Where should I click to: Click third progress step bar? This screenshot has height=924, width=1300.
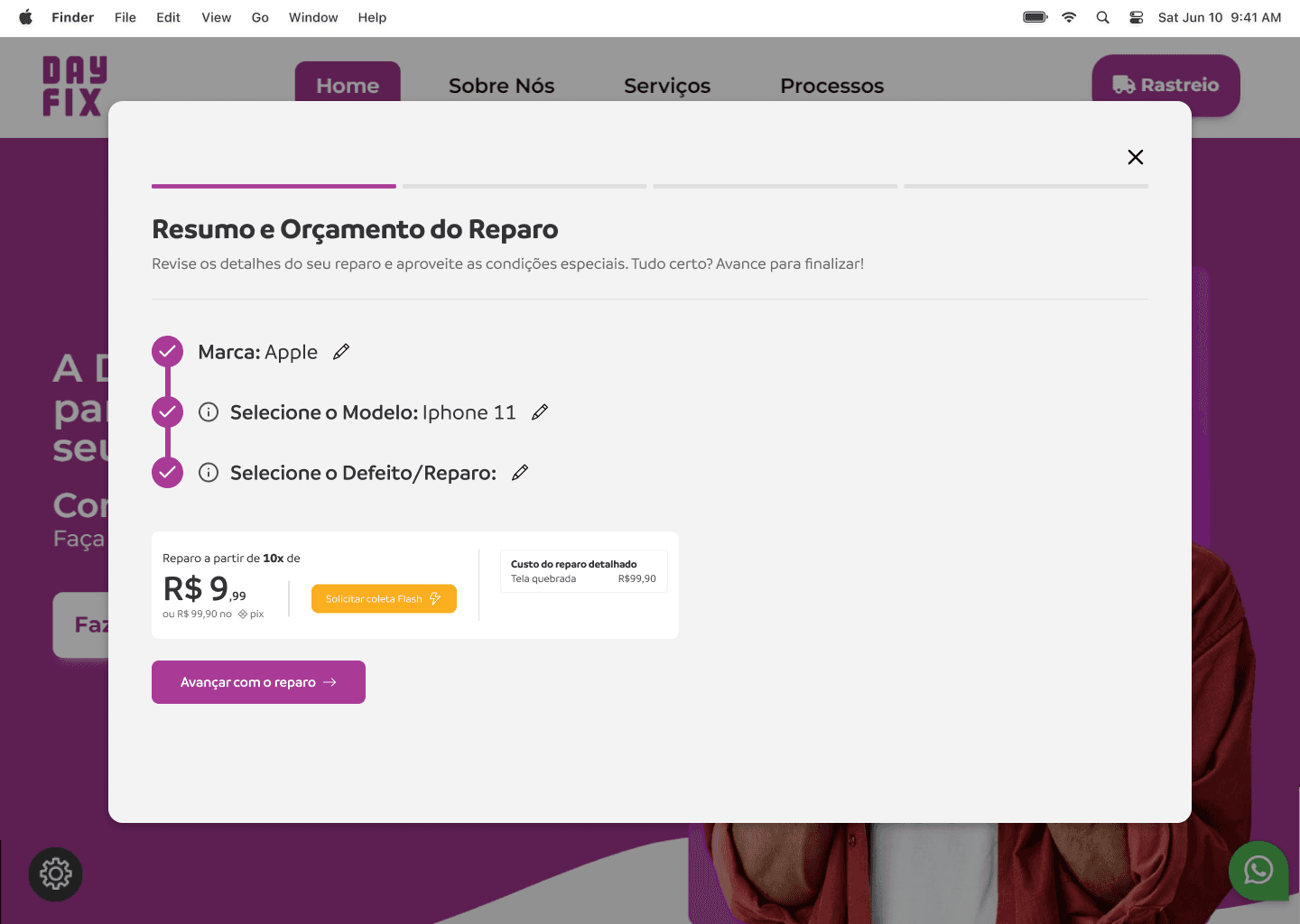click(775, 187)
